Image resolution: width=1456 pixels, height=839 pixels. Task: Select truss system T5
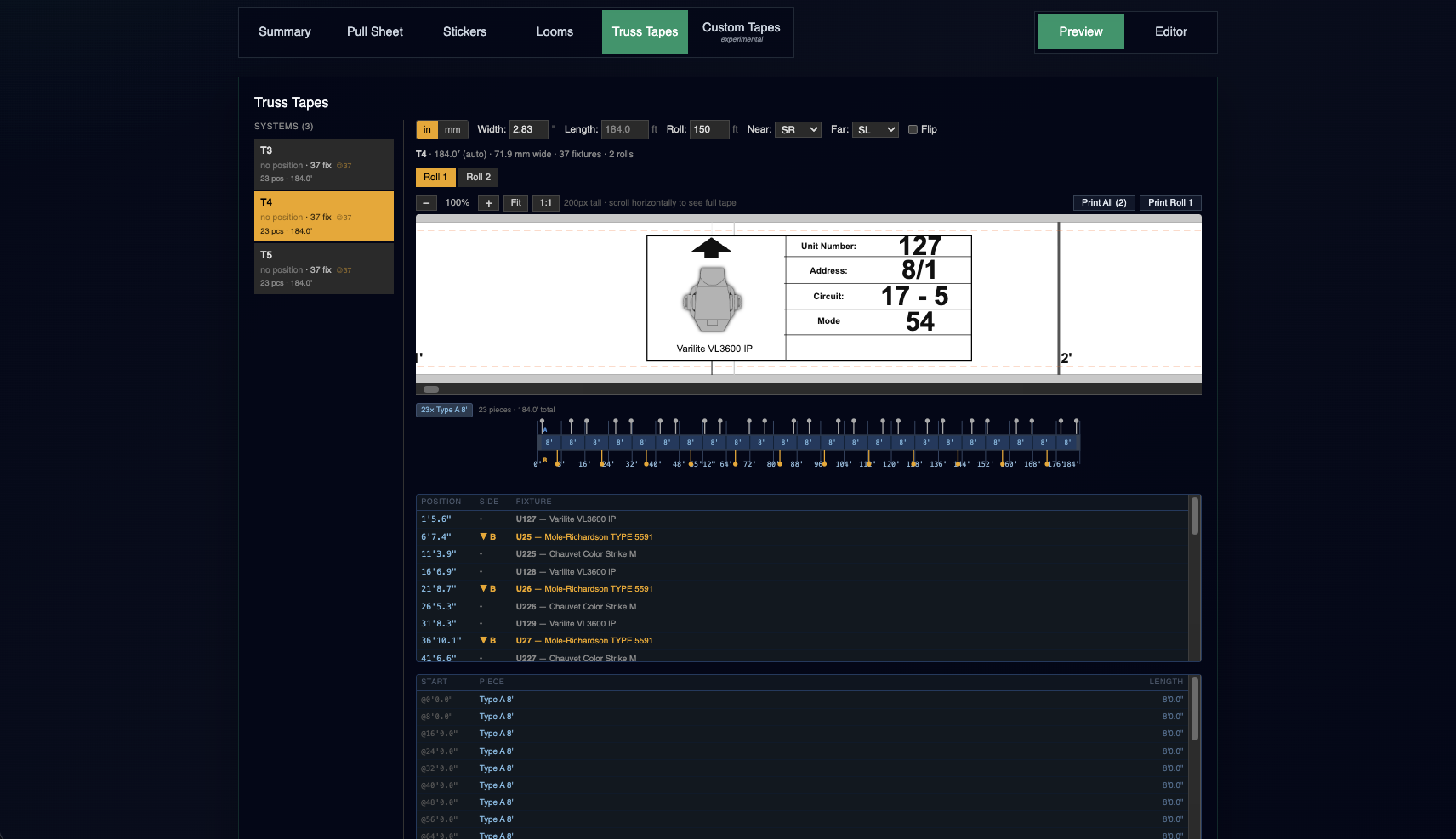(x=324, y=269)
